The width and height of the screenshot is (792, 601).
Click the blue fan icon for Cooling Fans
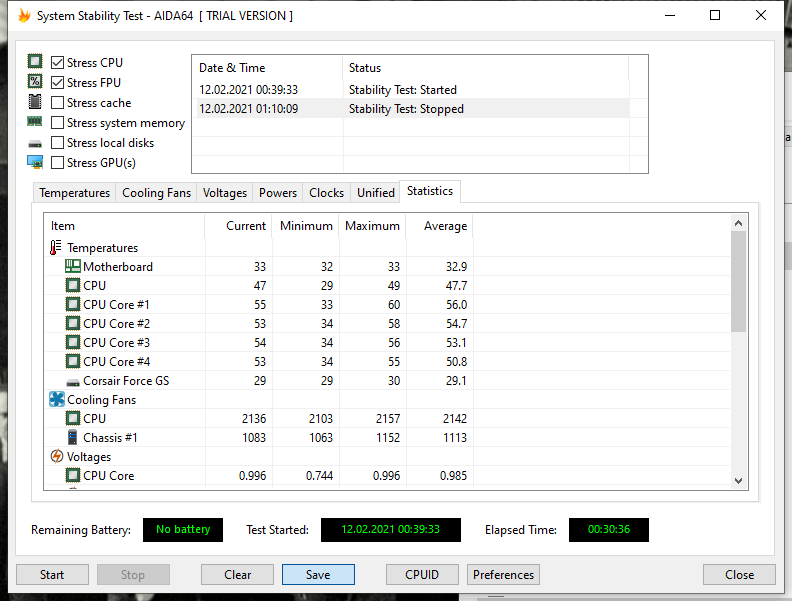57,399
